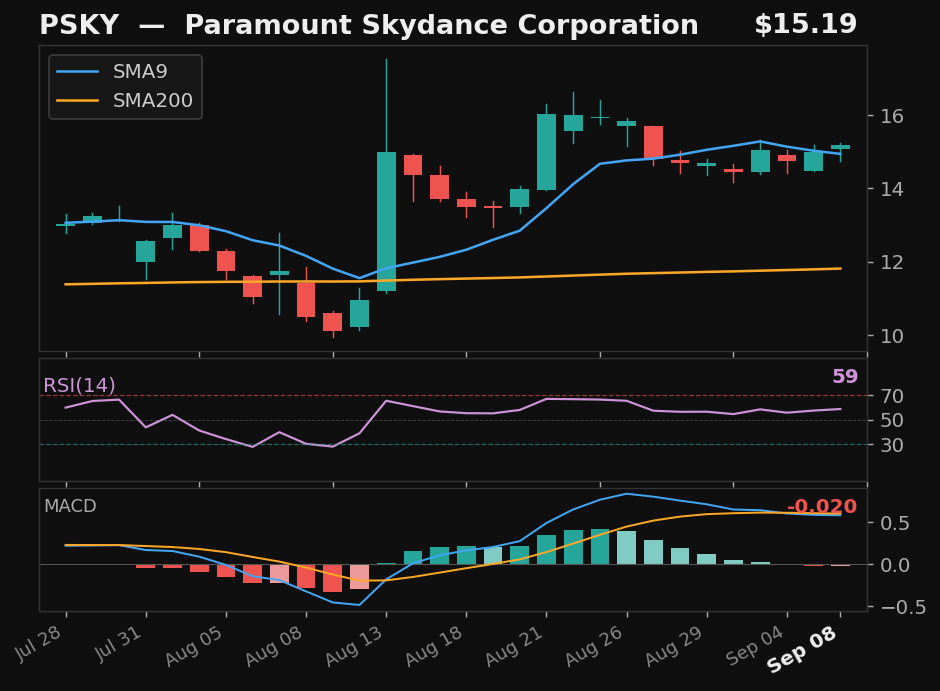
Task: Select the RSI 70 overbought axis label
Action: (892, 396)
